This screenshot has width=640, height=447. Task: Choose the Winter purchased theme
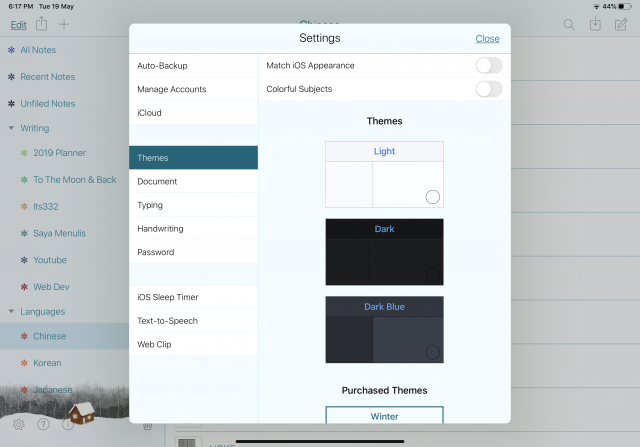point(384,415)
